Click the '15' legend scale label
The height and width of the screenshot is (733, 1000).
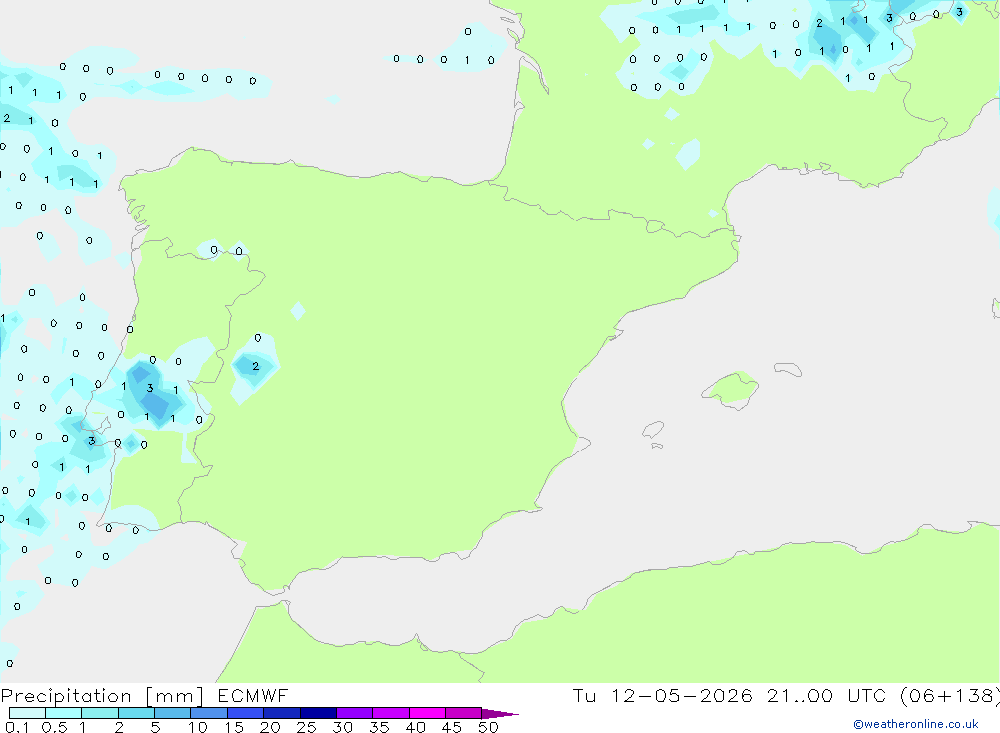[x=234, y=727]
